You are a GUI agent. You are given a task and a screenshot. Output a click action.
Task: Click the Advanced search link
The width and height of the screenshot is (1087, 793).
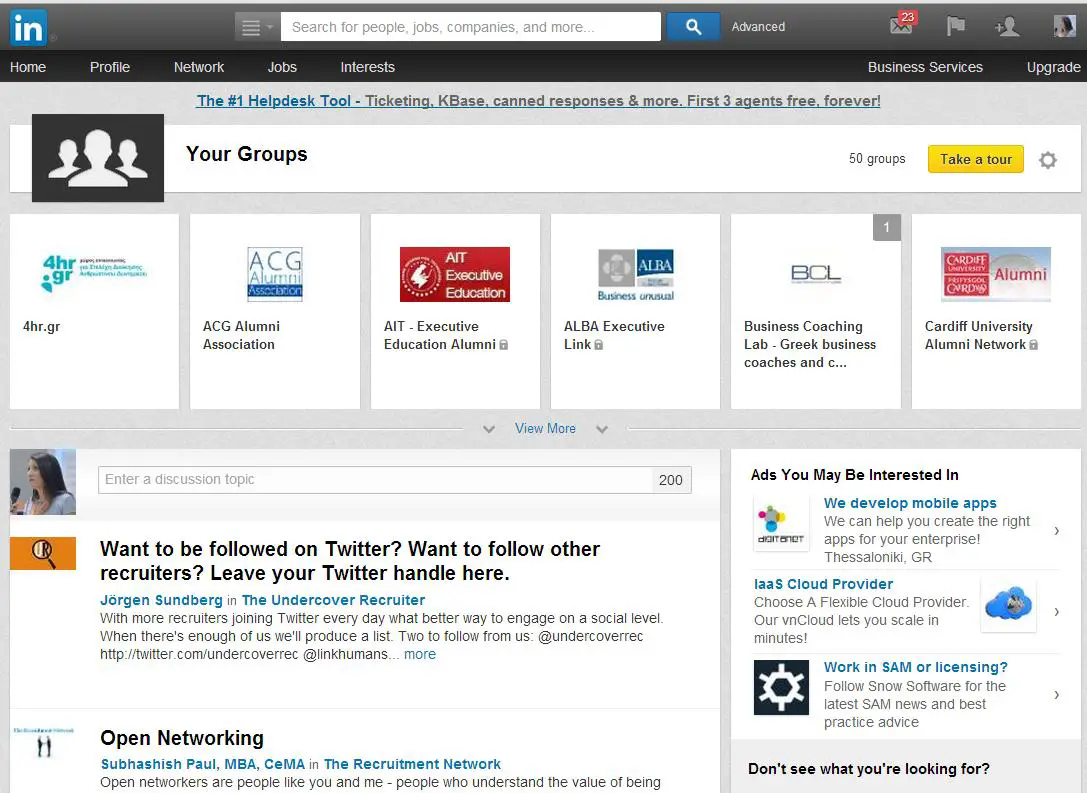point(758,27)
